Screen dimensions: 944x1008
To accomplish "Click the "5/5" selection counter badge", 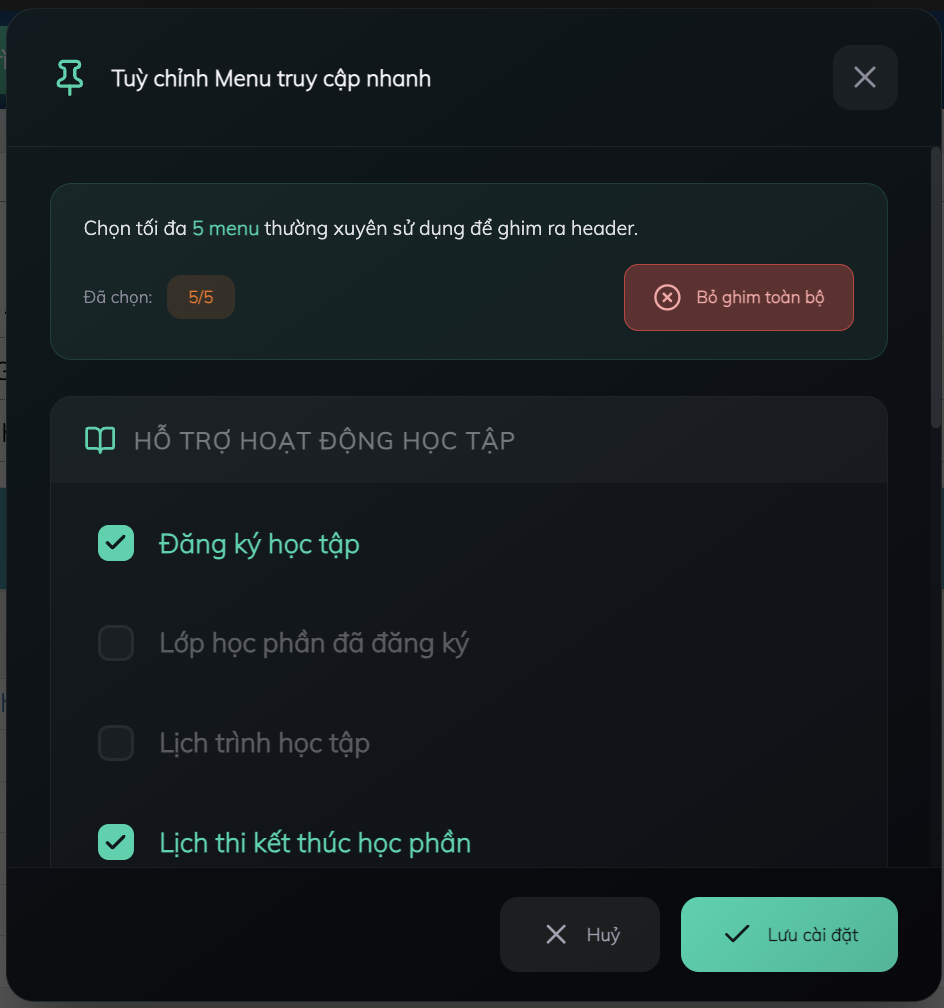I will point(201,297).
